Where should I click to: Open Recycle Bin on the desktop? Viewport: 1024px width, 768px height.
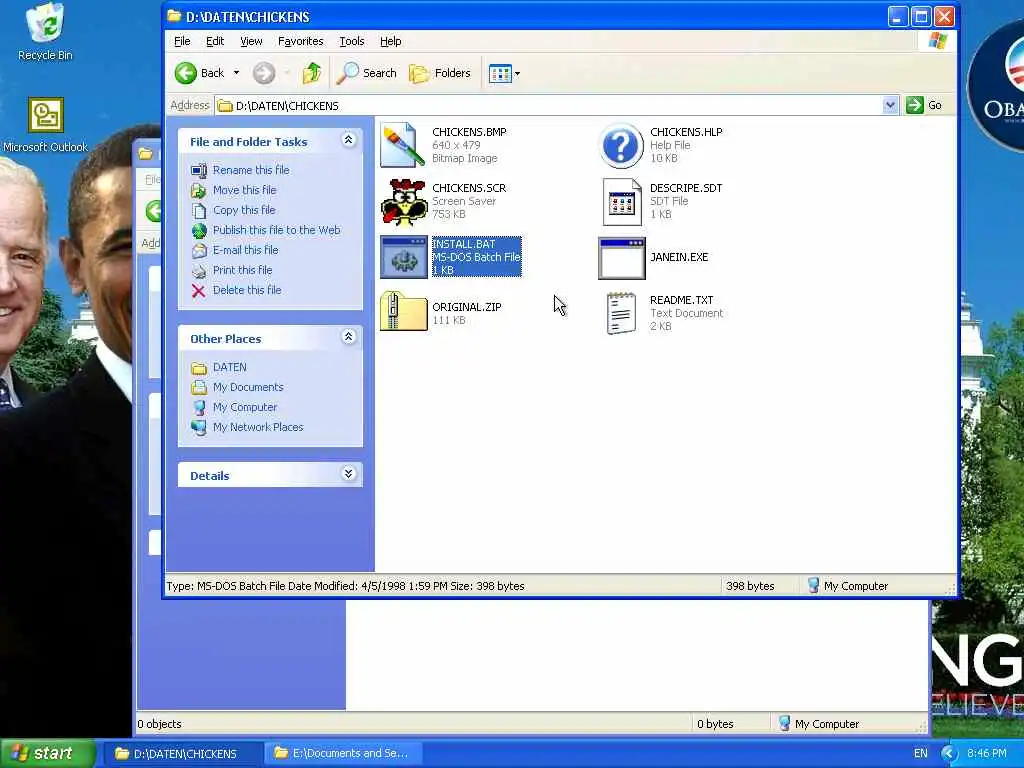45,32
